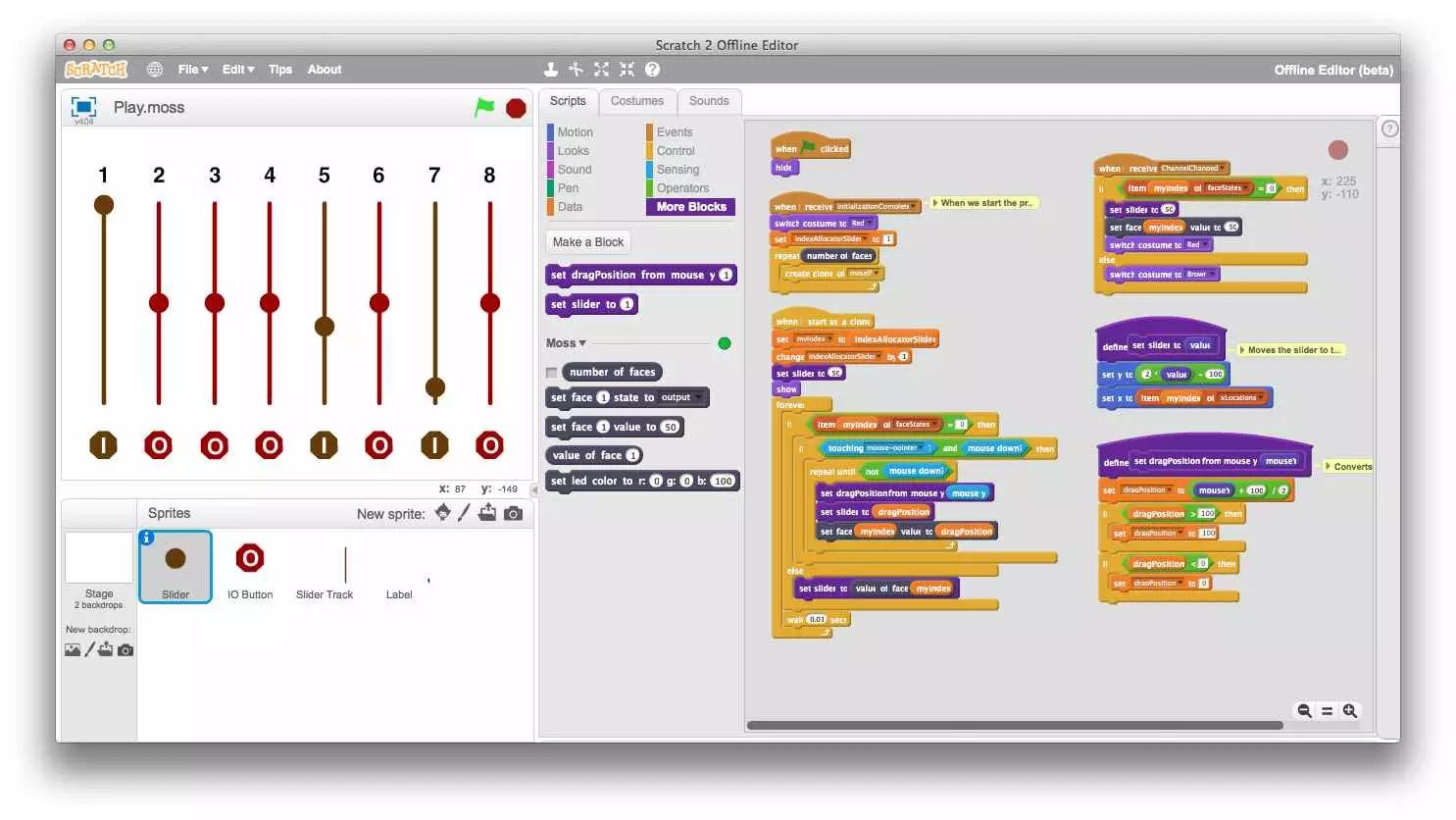Viewport: 1456px width, 820px height.
Task: Choose backdrop from library icon
Action: [x=73, y=649]
